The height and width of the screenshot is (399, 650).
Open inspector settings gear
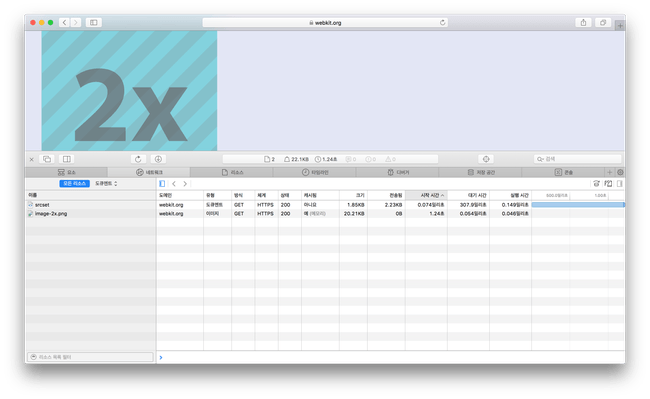point(620,172)
